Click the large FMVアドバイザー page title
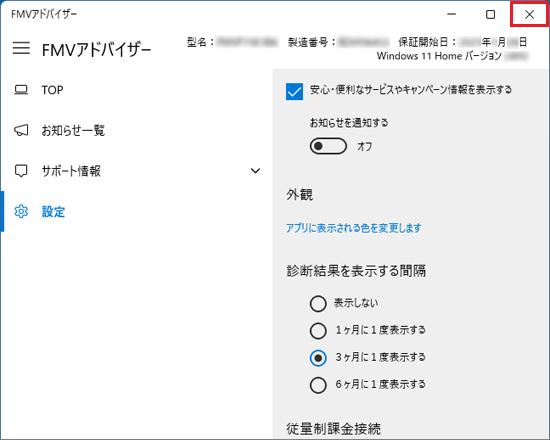550x440 pixels. tap(96, 50)
